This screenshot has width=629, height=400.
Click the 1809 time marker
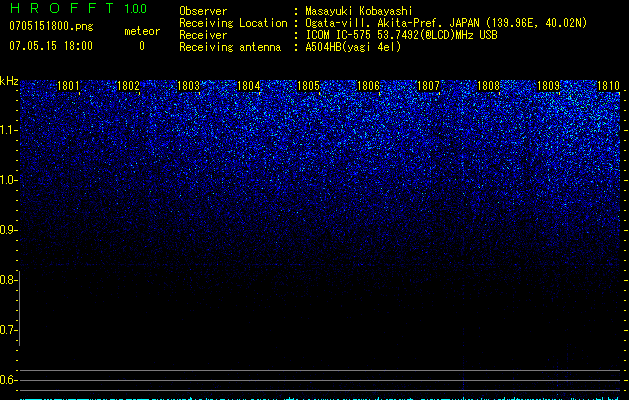[548, 86]
